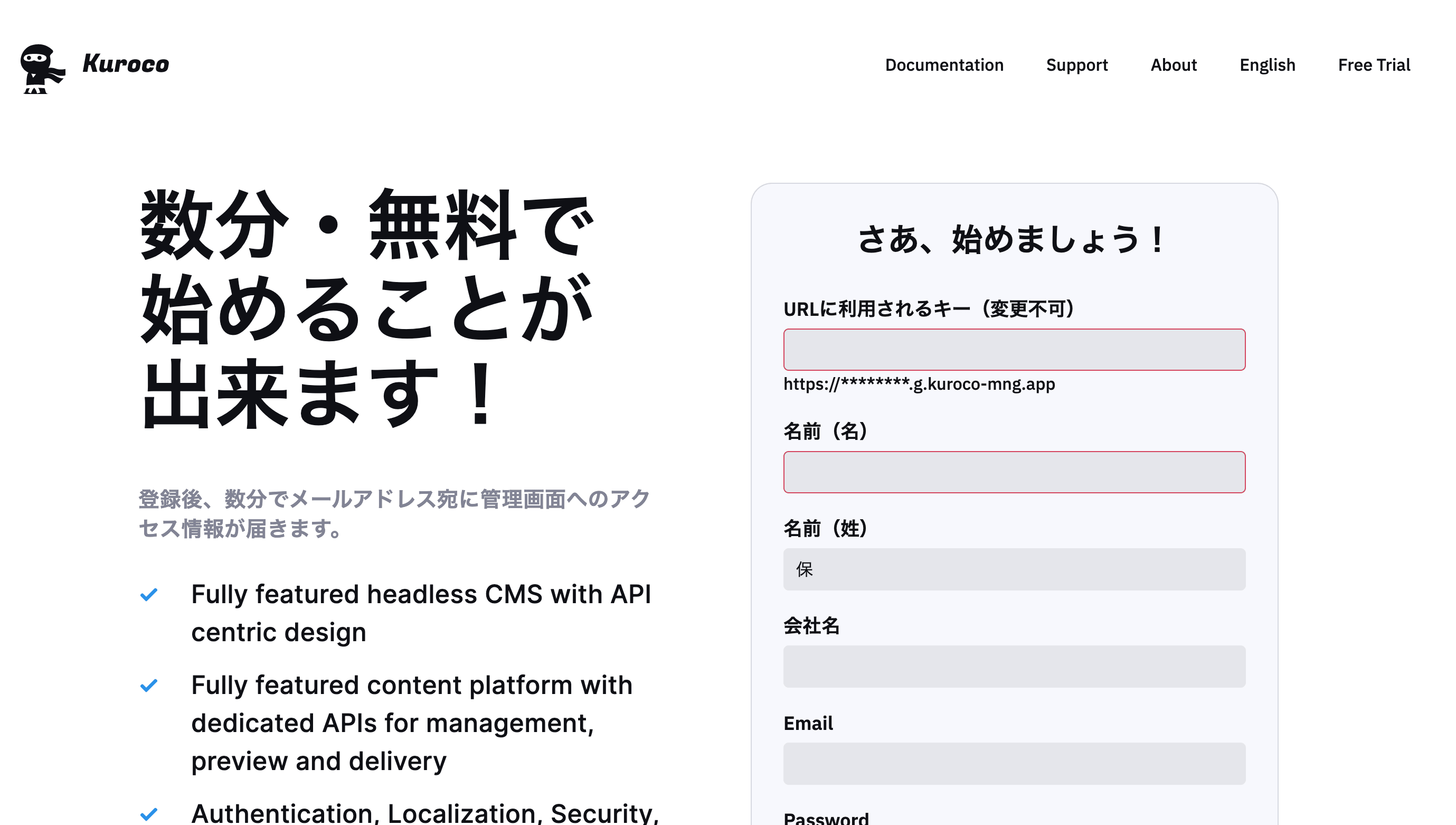Click the 名前(名) first name field

coord(1014,472)
